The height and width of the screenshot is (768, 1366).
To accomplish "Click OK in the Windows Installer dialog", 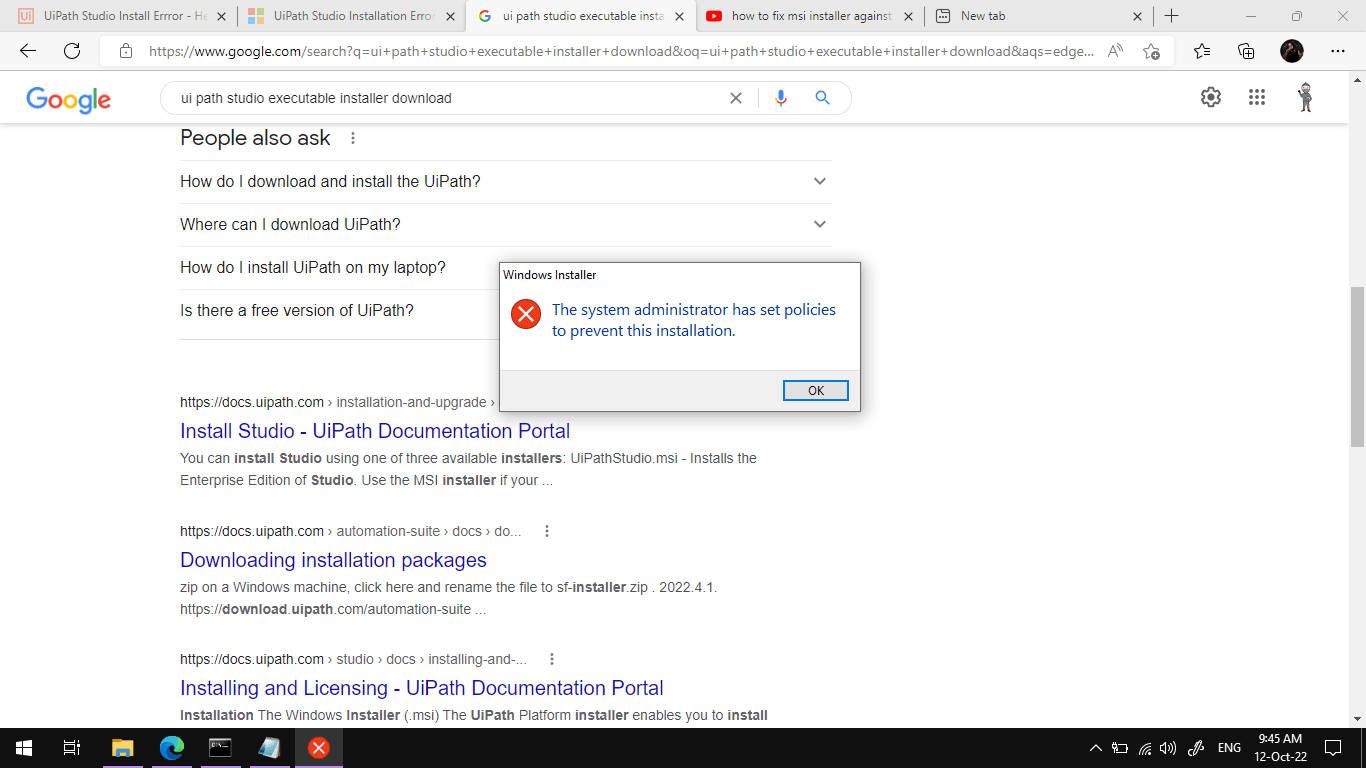I will [x=815, y=390].
